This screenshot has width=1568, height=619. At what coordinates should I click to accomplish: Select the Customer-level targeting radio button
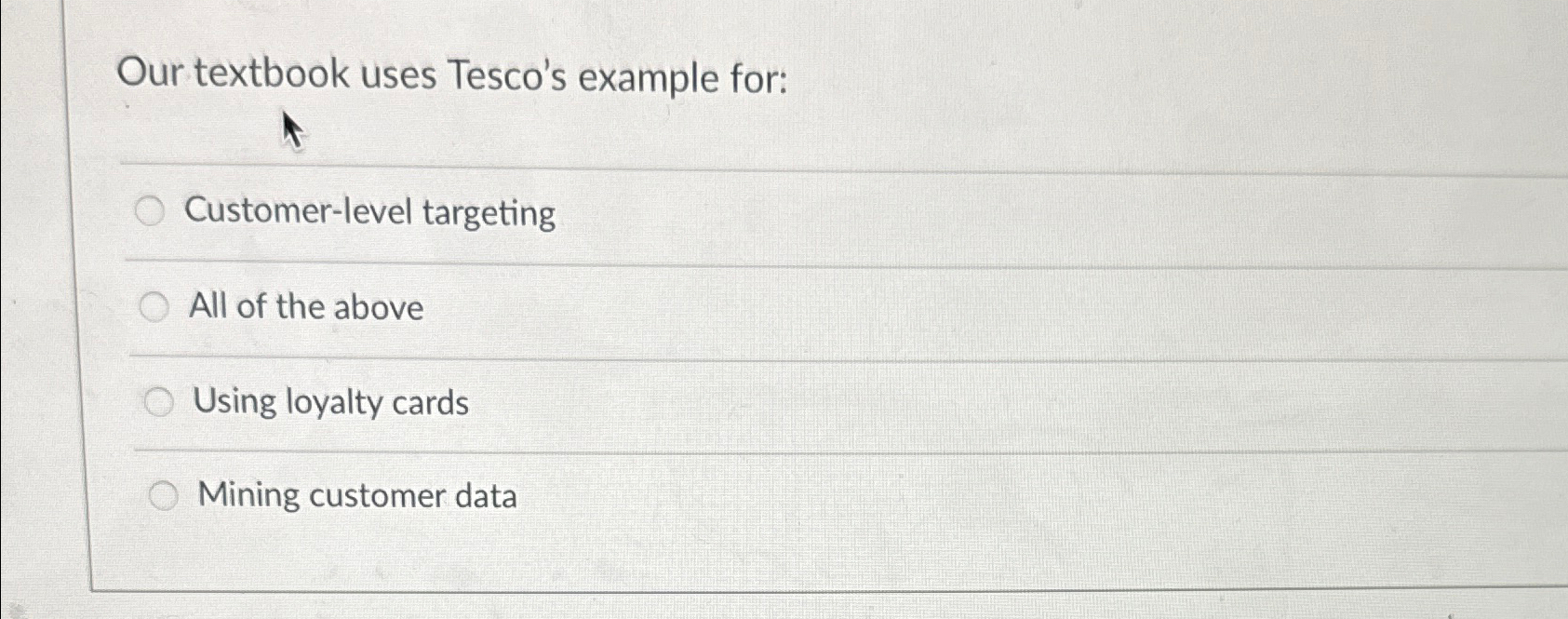[x=150, y=212]
